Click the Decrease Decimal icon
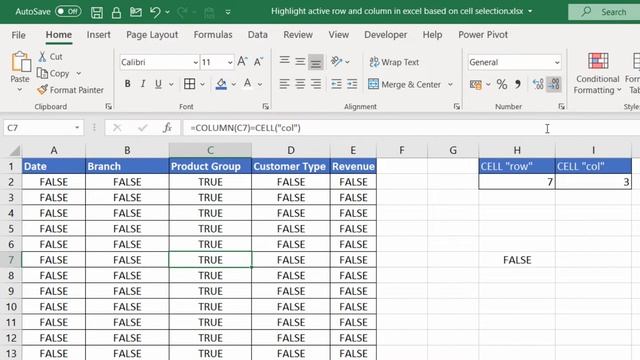The height and width of the screenshot is (360, 640). pyautogui.click(x=554, y=84)
